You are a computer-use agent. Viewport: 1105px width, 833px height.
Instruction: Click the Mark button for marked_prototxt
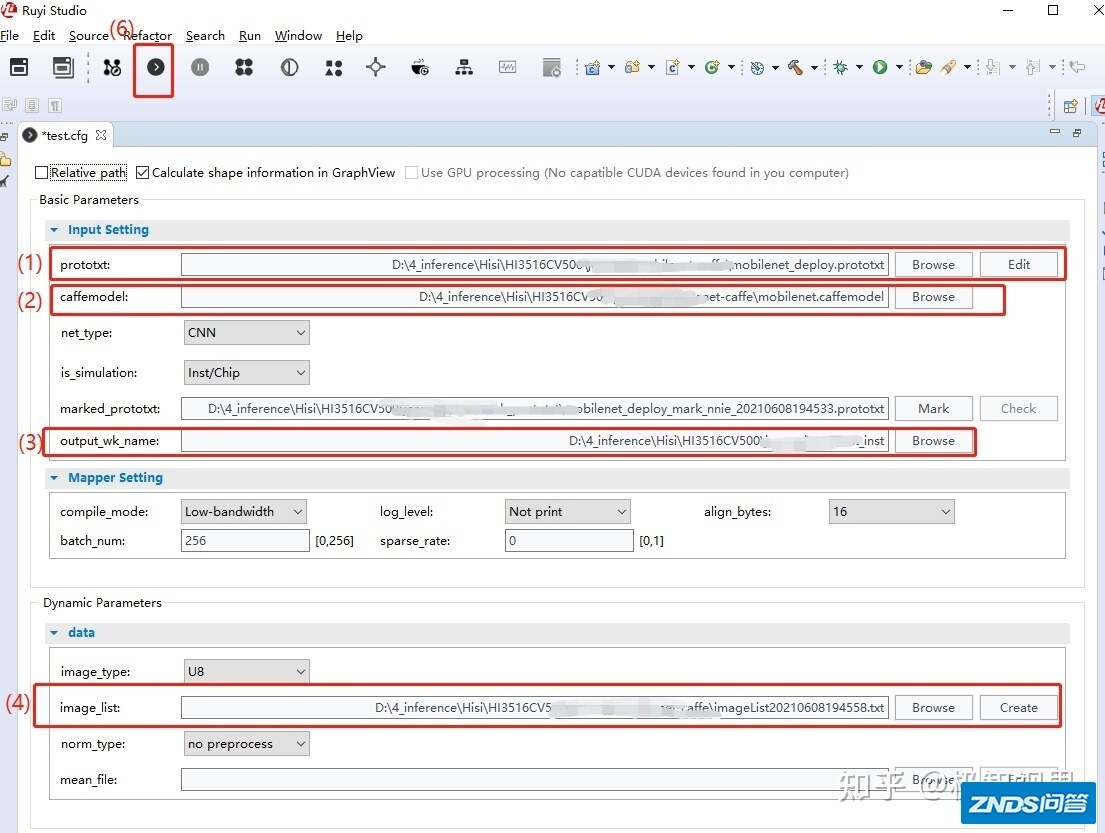(934, 409)
